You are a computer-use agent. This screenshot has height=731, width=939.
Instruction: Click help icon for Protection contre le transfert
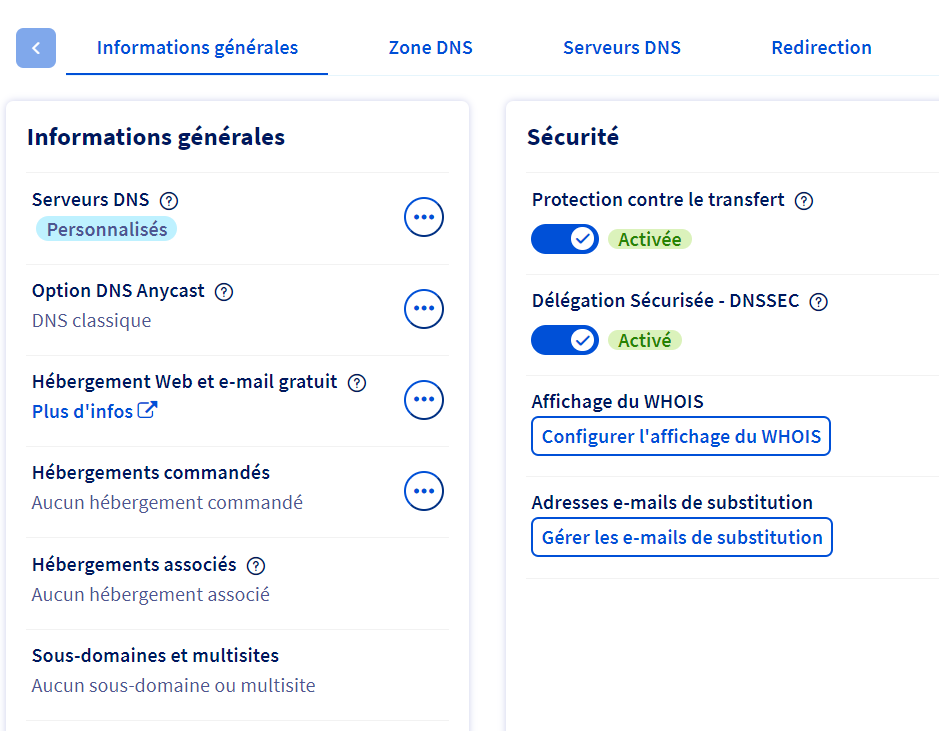point(803,201)
